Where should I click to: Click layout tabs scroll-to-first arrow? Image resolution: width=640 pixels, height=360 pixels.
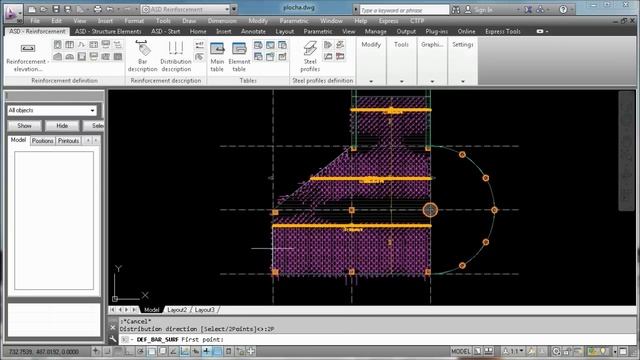(112, 310)
